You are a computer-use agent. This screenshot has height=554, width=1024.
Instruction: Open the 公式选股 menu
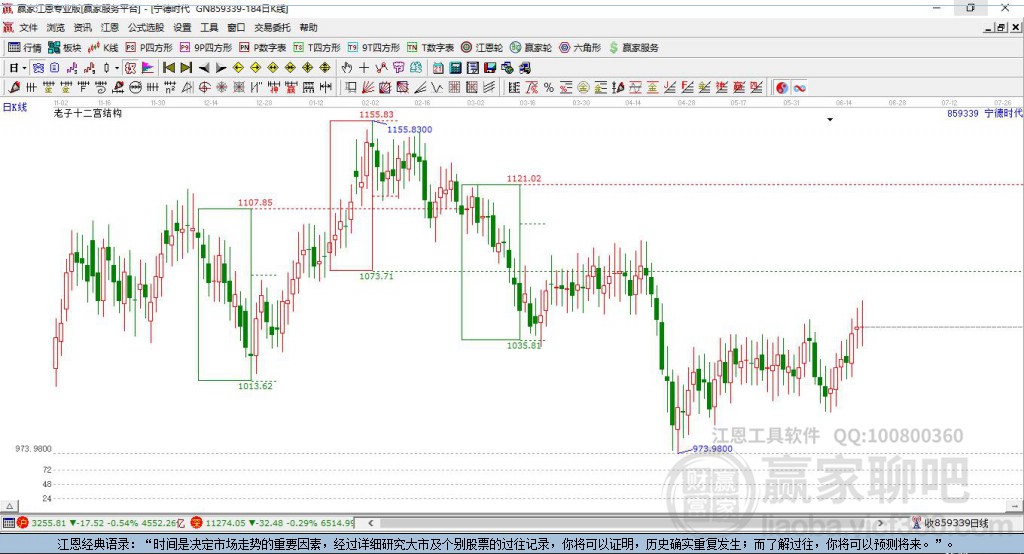click(x=146, y=27)
